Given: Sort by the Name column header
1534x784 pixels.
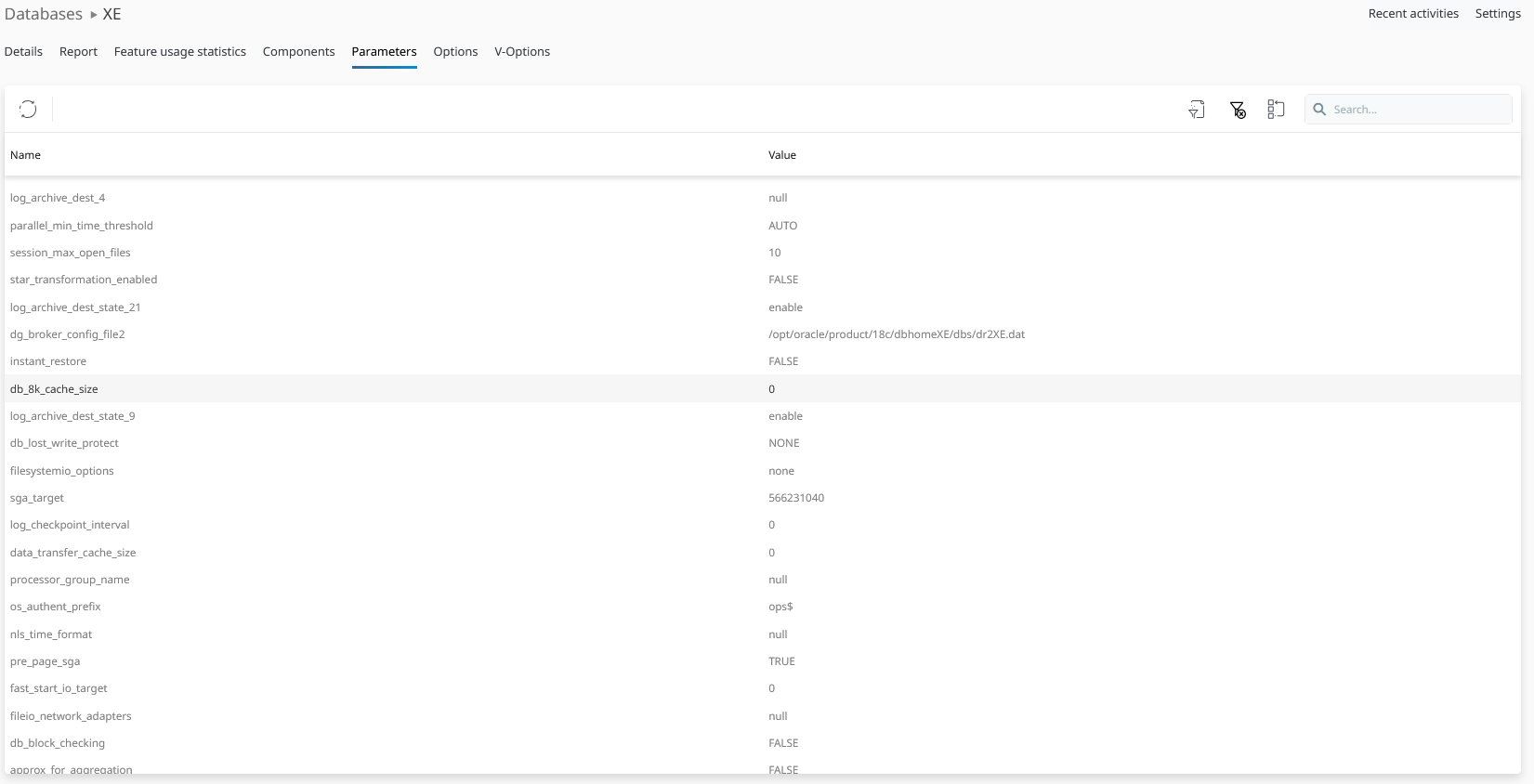Looking at the screenshot, I should click(x=26, y=155).
